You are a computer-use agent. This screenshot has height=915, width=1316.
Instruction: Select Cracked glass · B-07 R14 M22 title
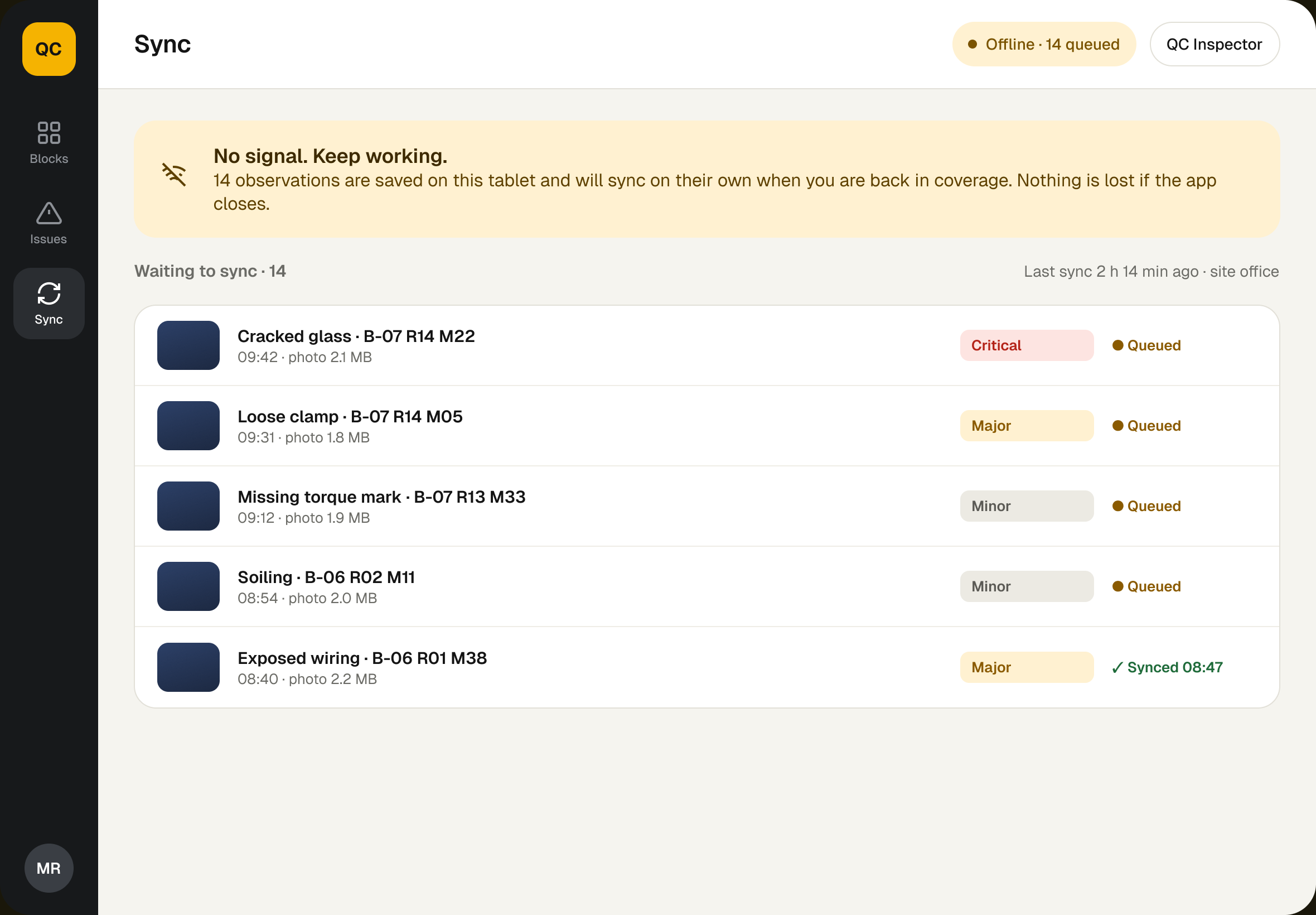tap(356, 336)
